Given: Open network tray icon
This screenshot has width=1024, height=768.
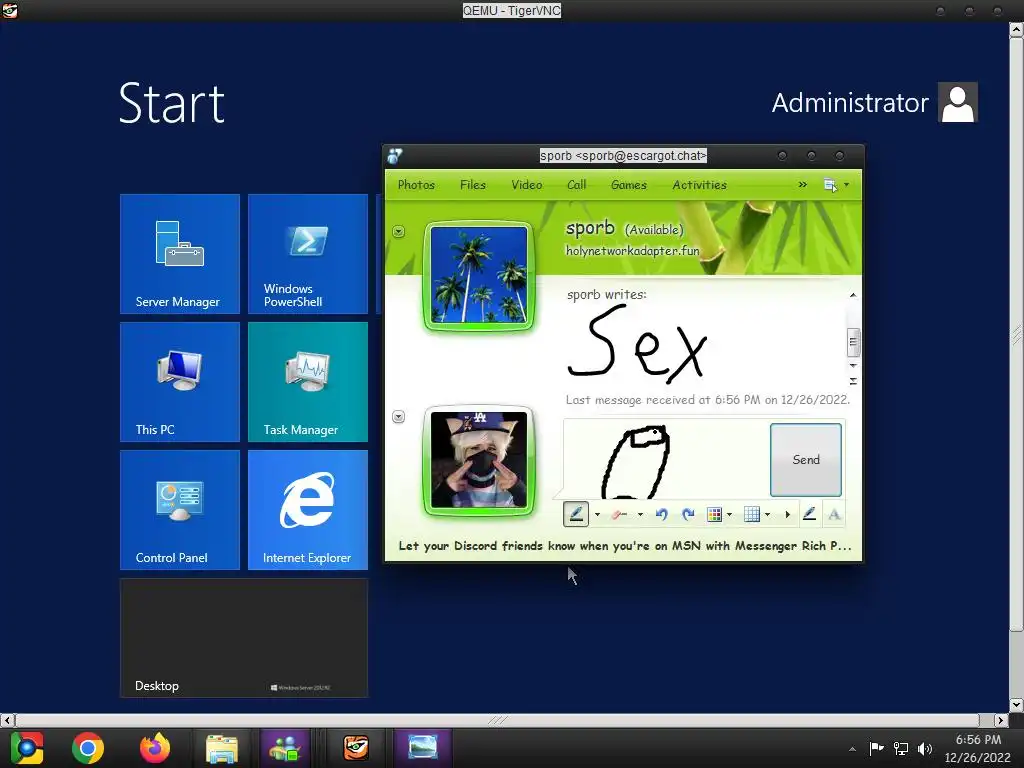Looking at the screenshot, I should point(901,748).
